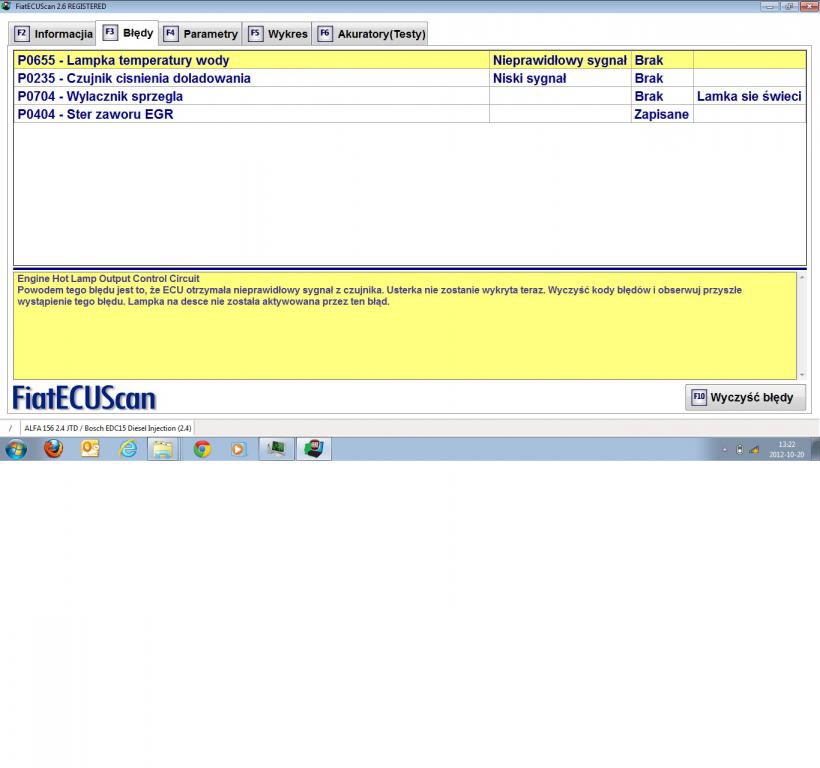Launch Firefox from the taskbar
The image size is (820, 768).
[x=53, y=449]
